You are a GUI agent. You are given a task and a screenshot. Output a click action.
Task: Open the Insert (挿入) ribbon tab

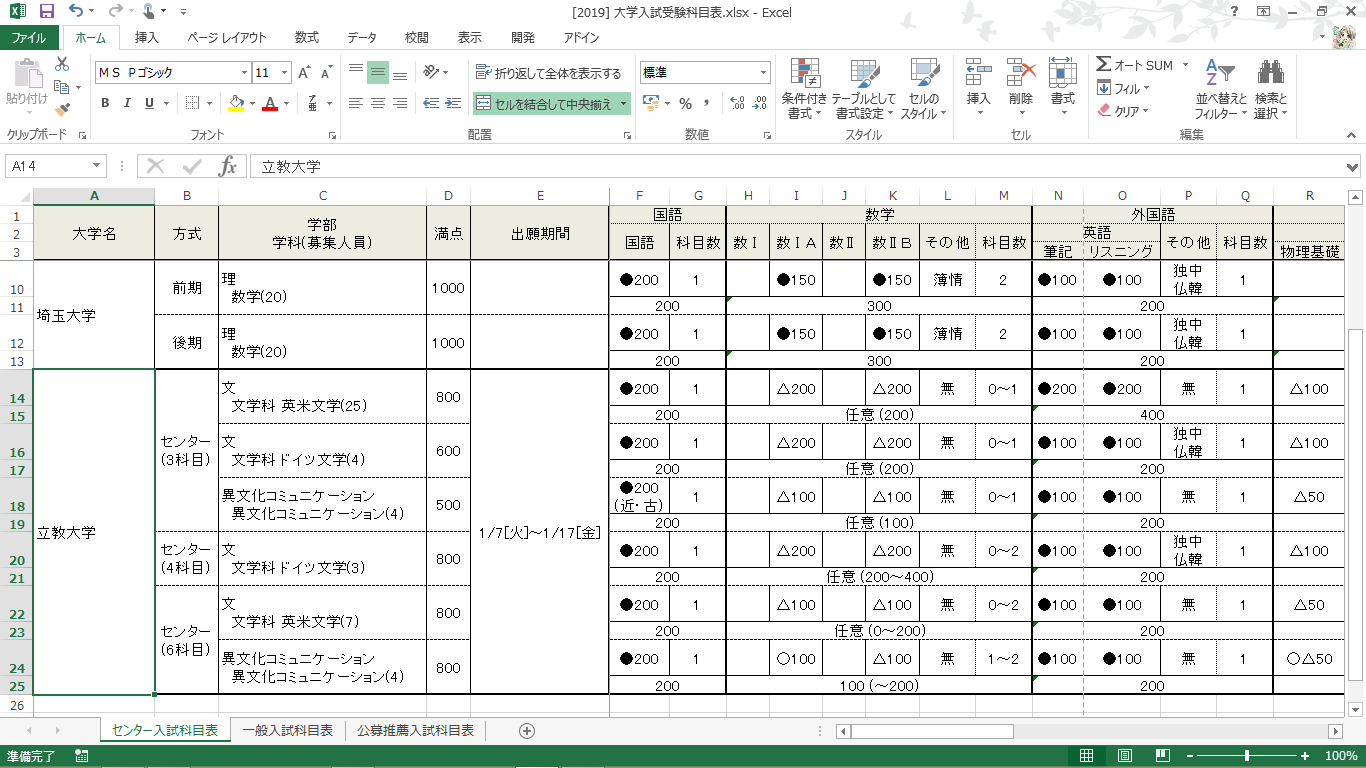(x=147, y=38)
